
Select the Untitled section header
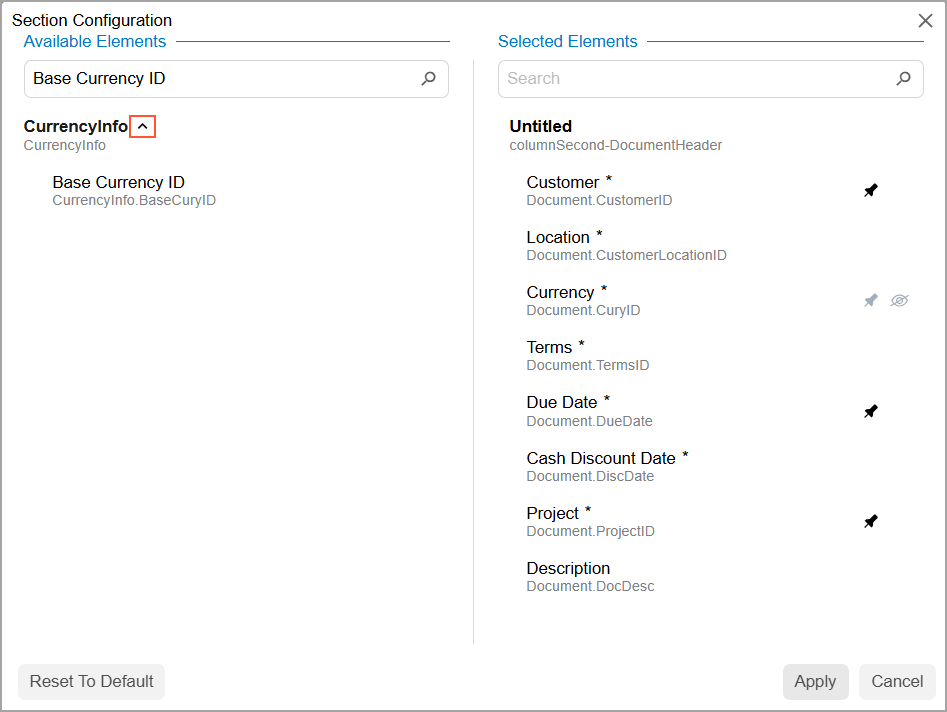click(x=541, y=127)
